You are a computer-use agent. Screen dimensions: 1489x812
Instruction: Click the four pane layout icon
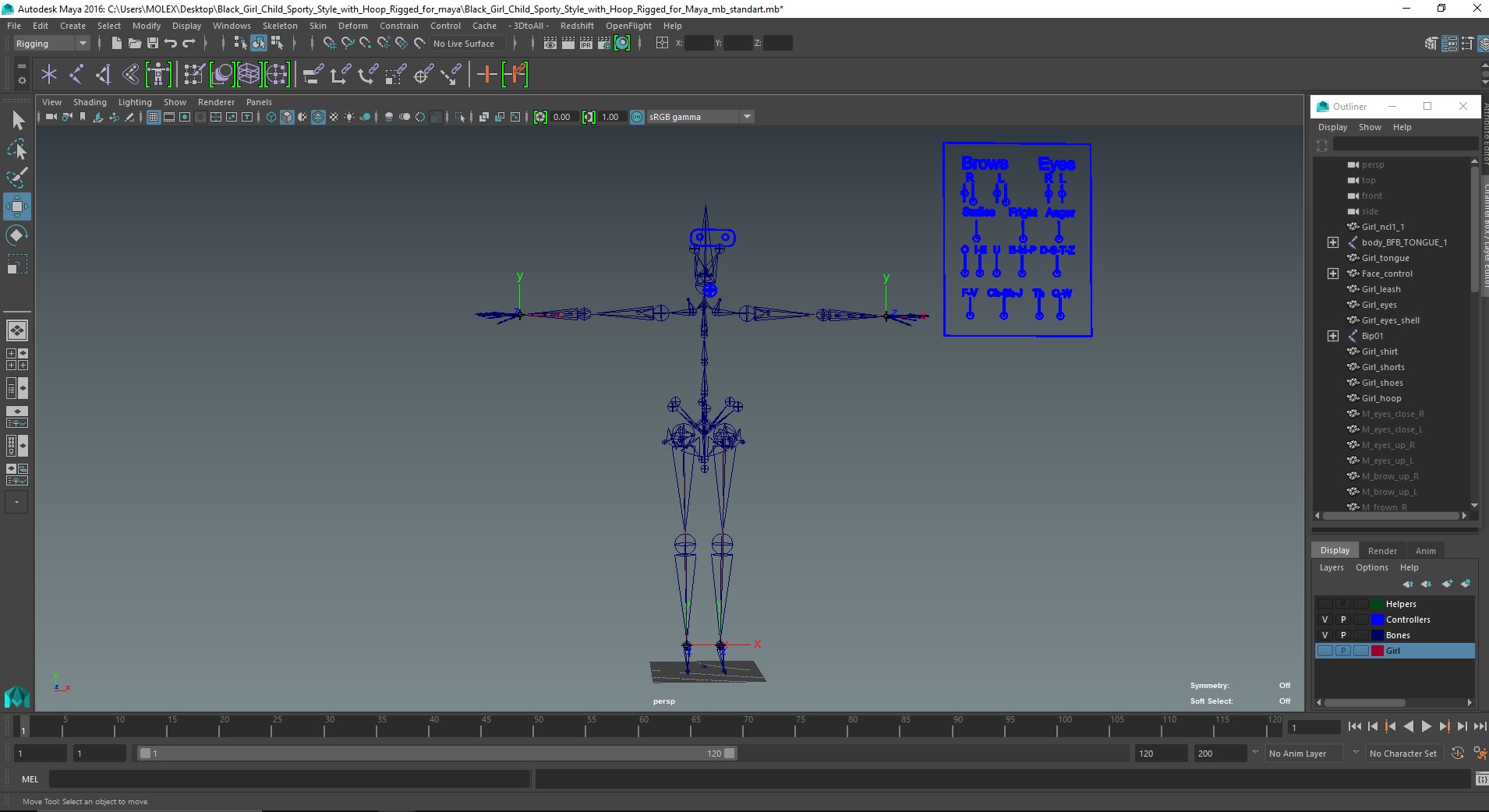tap(16, 359)
